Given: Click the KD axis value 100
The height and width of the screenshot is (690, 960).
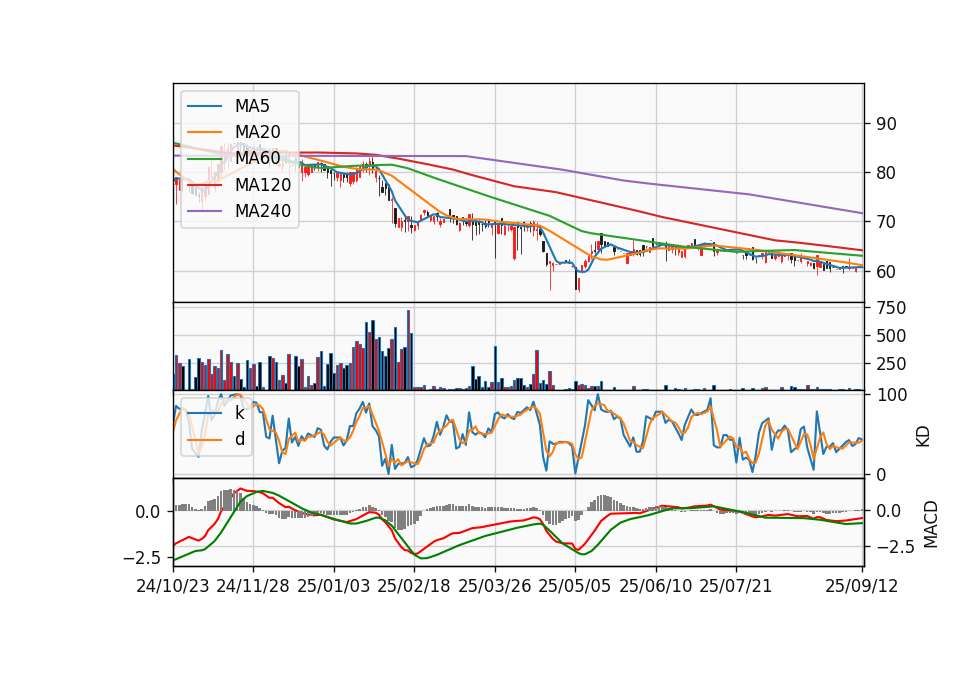Looking at the screenshot, I should (891, 395).
